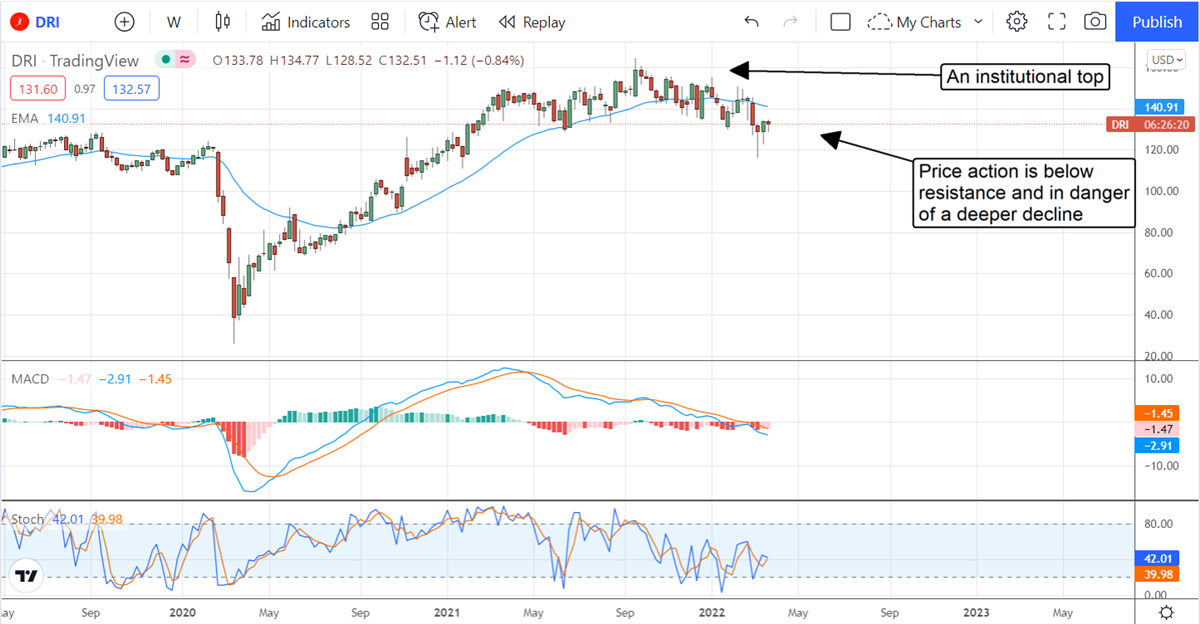Open the candlestick chart style selector
Image resolution: width=1200 pixels, height=624 pixels.
point(222,22)
